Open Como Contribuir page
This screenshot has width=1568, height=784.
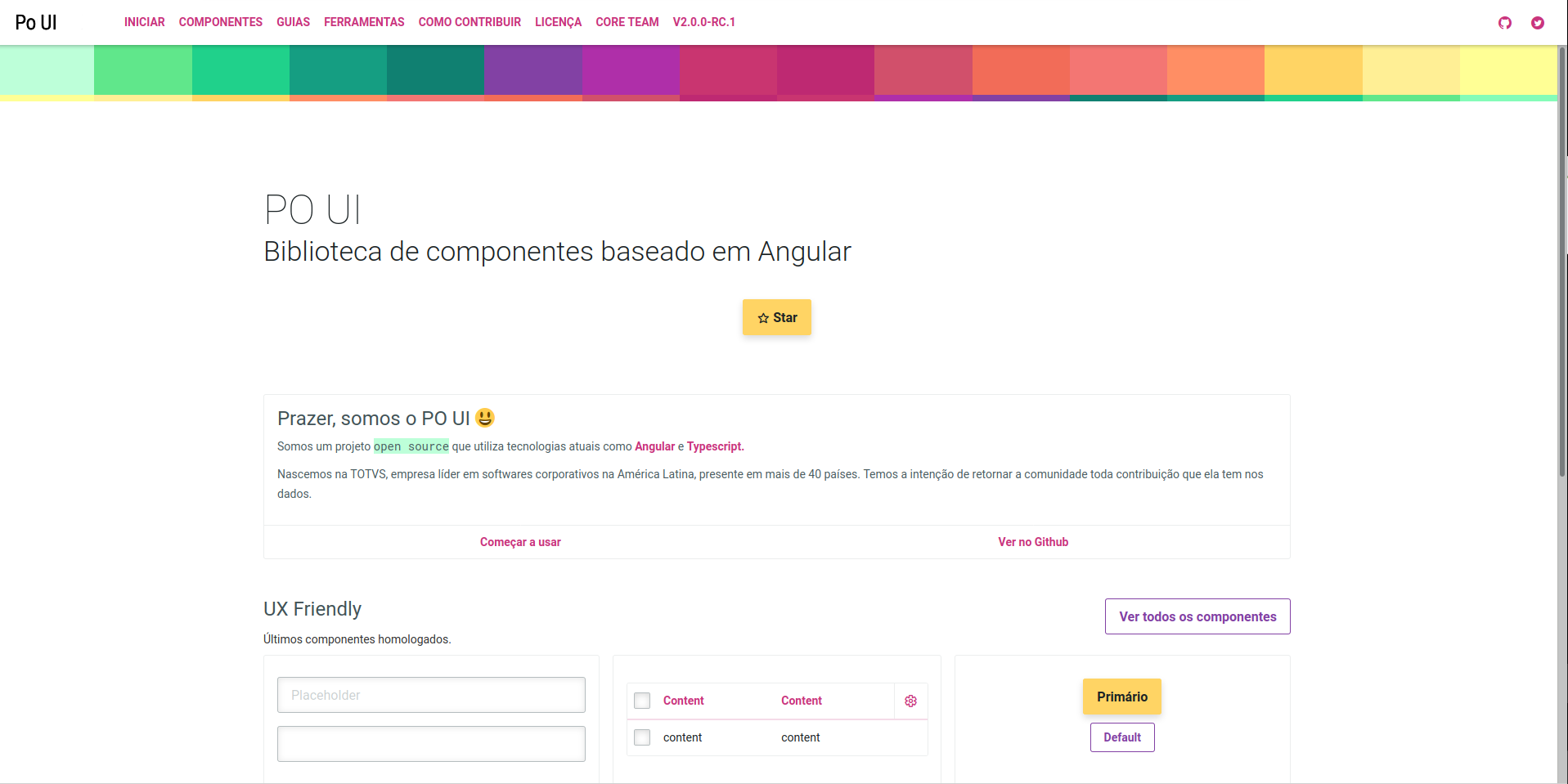coord(470,22)
